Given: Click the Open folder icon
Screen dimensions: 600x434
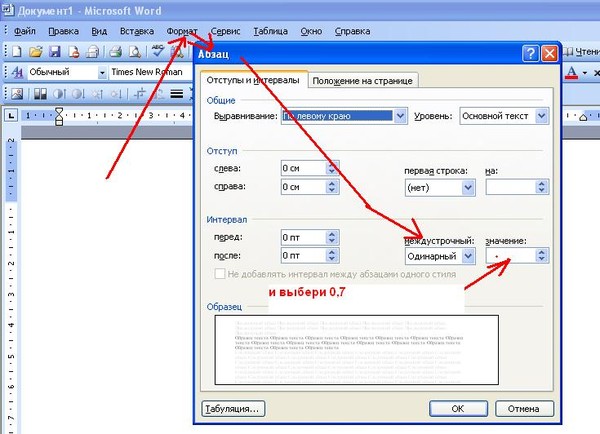Looking at the screenshot, I should (35, 51).
